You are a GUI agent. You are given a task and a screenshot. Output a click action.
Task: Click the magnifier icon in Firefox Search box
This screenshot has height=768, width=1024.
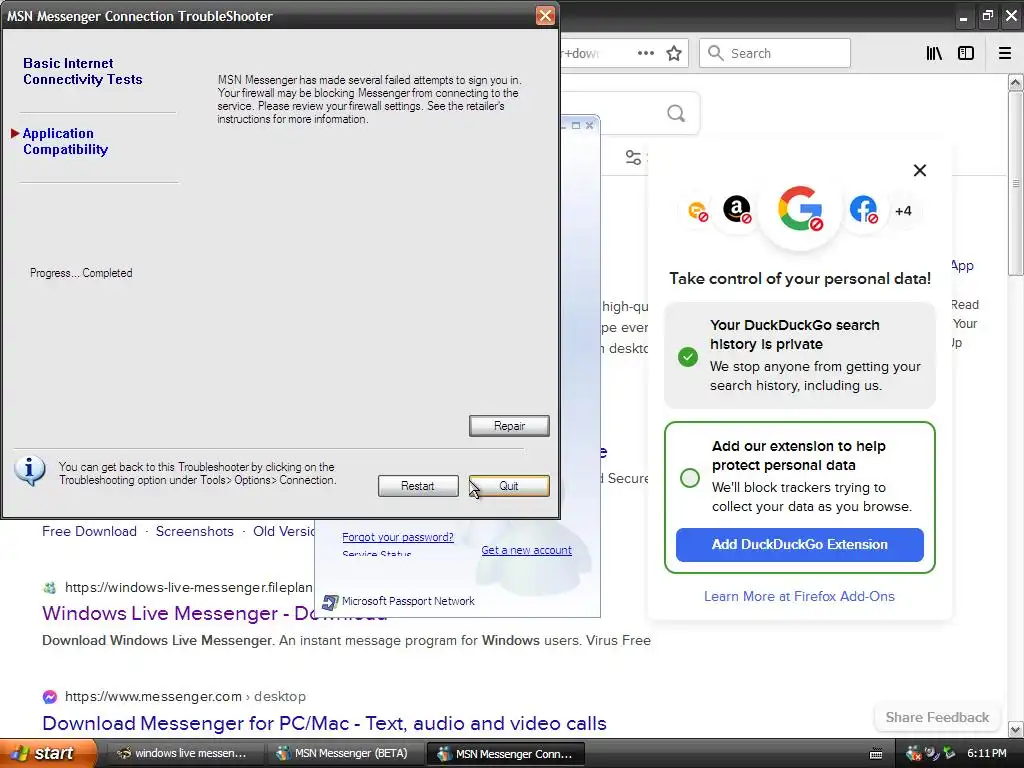click(716, 53)
